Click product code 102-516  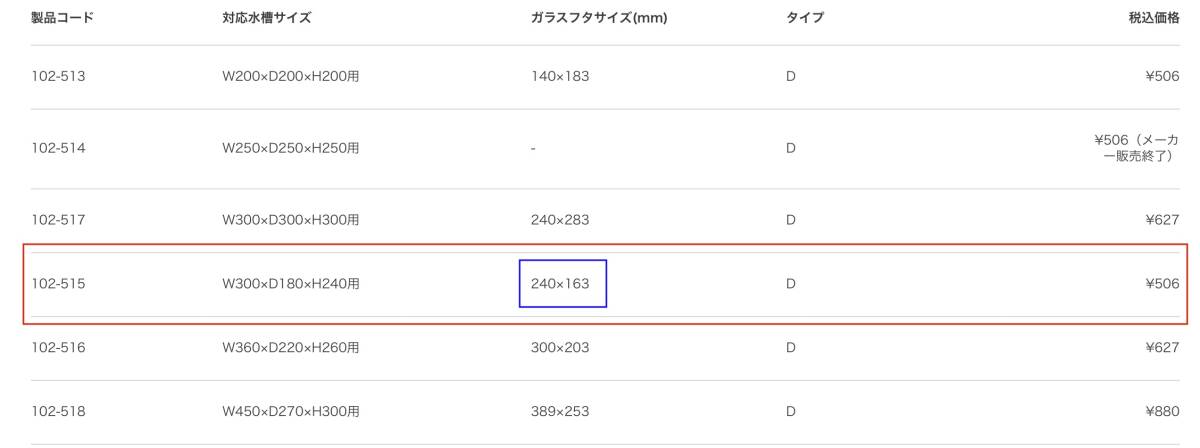pos(58,348)
